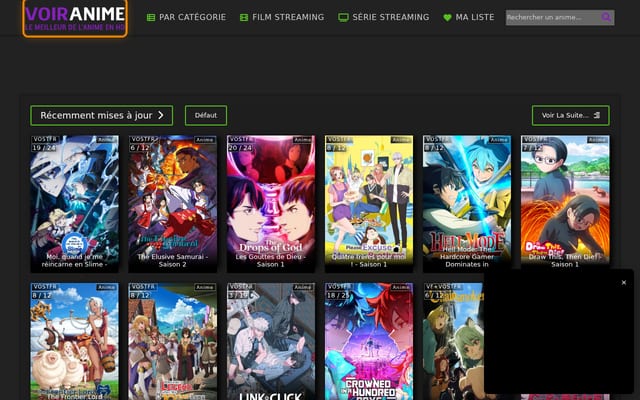Focus the Rechercher un anime search field
The image size is (640, 400).
pos(553,18)
